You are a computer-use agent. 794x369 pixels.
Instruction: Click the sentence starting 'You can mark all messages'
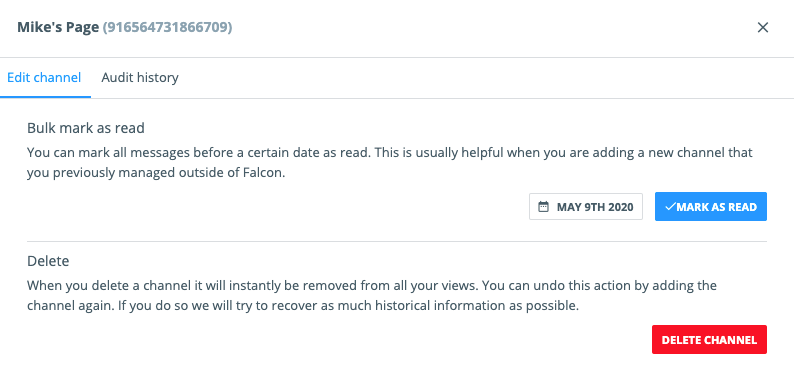pyautogui.click(x=197, y=152)
